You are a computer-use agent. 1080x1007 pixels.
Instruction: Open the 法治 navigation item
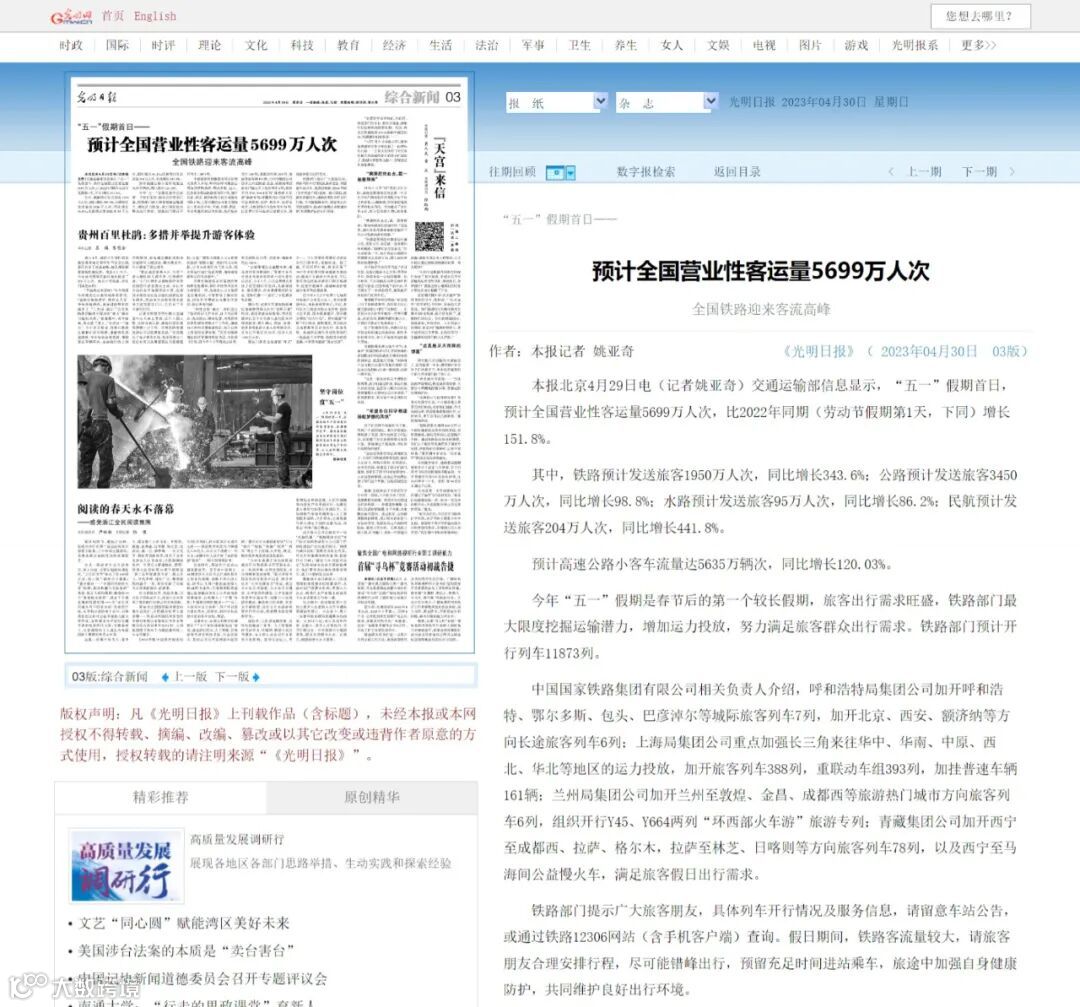coord(487,45)
